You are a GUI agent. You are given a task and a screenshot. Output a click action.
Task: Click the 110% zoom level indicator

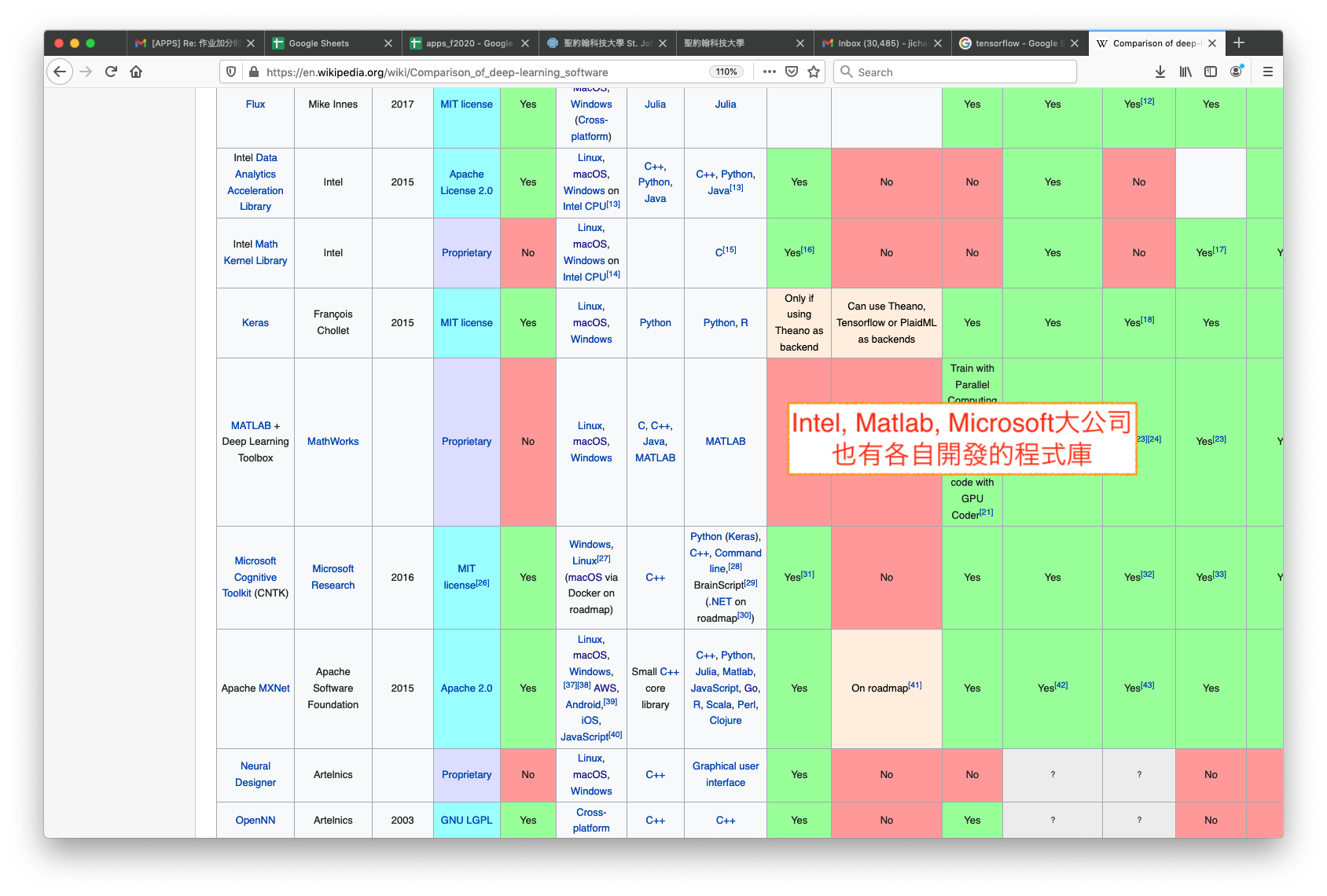coord(726,72)
